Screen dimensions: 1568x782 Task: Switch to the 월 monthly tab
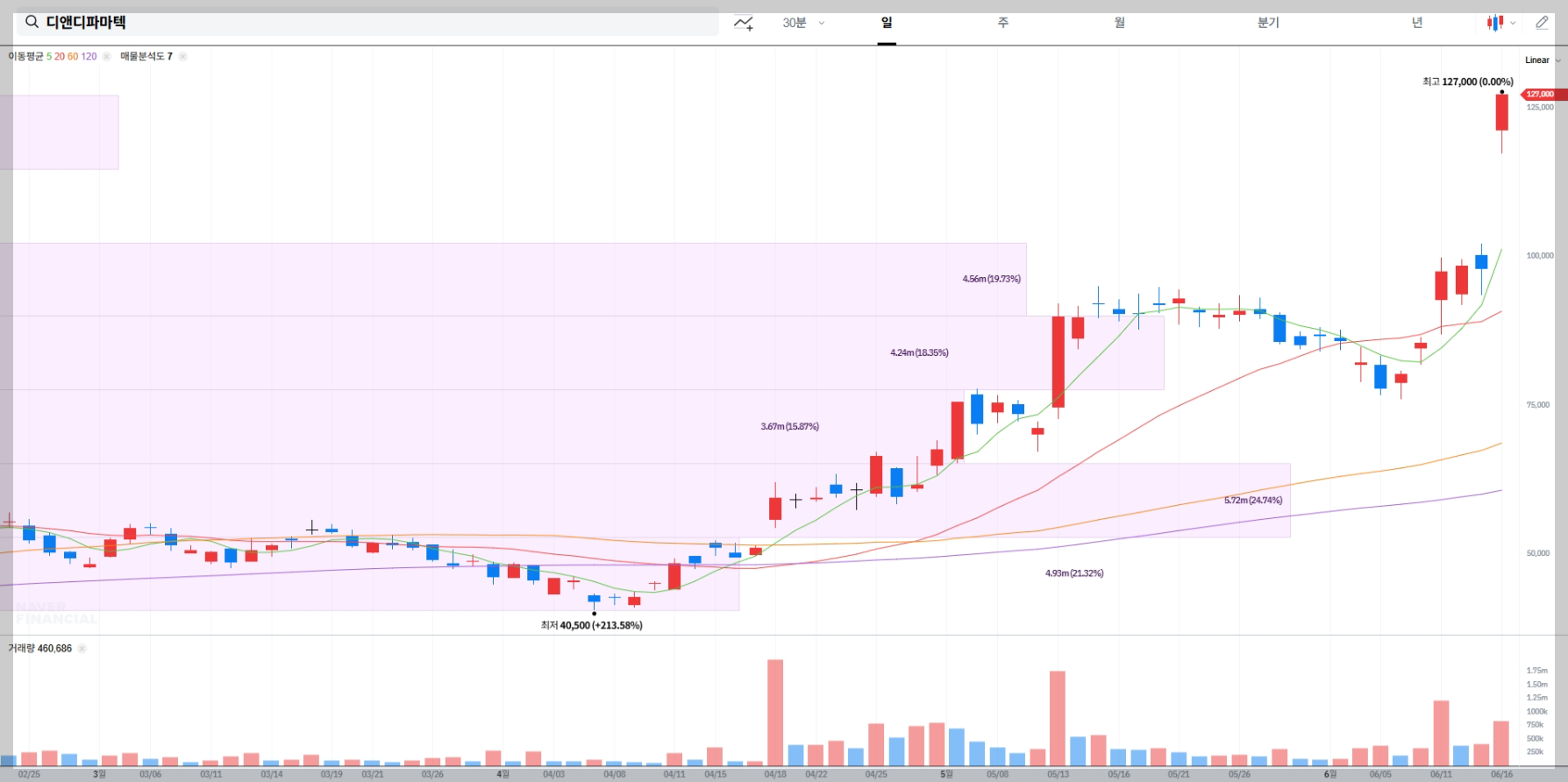click(1119, 23)
